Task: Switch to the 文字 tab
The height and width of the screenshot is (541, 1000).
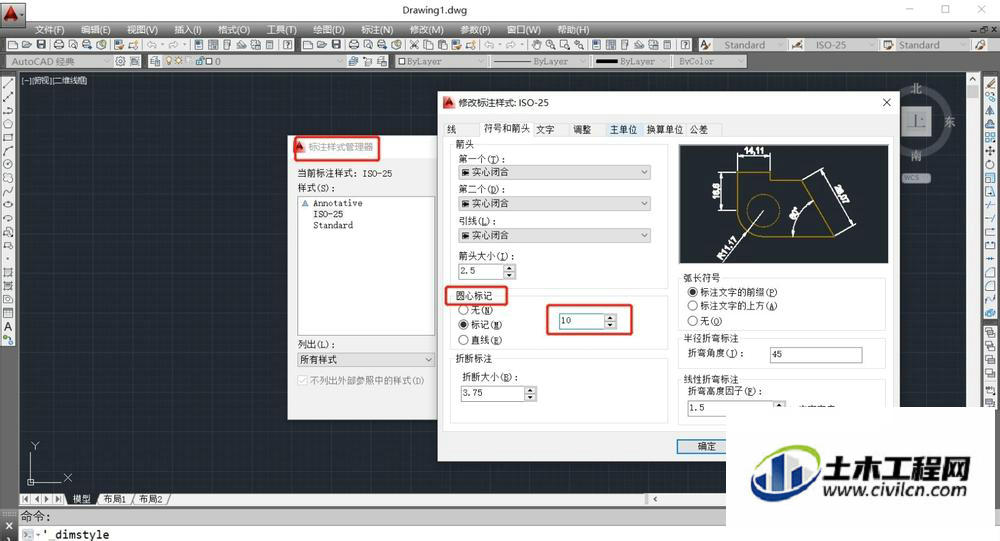Action: (x=545, y=130)
